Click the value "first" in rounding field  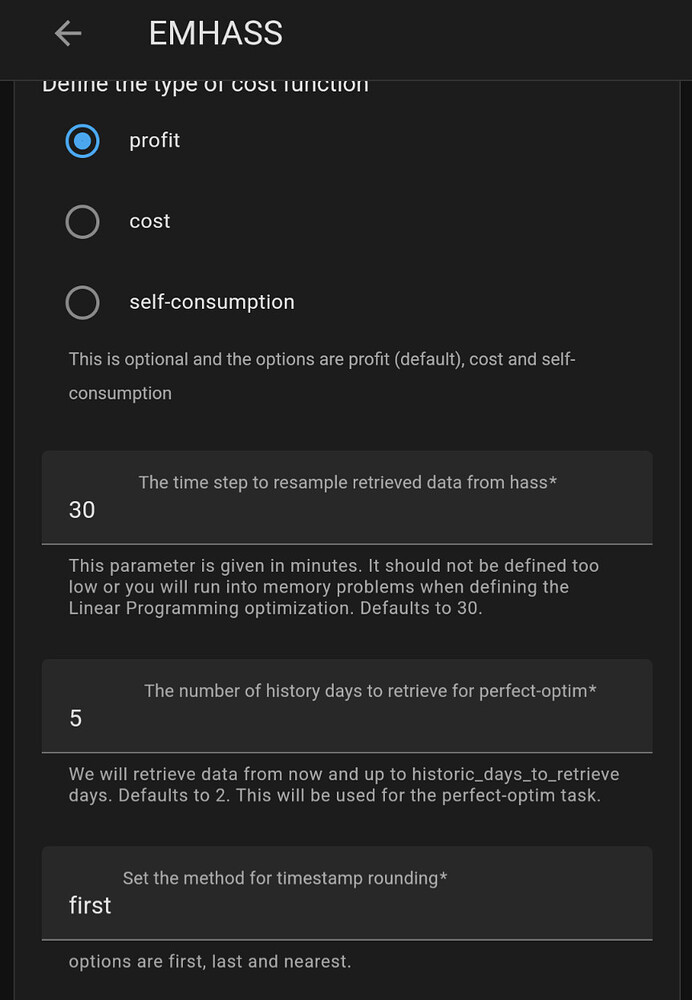click(90, 906)
